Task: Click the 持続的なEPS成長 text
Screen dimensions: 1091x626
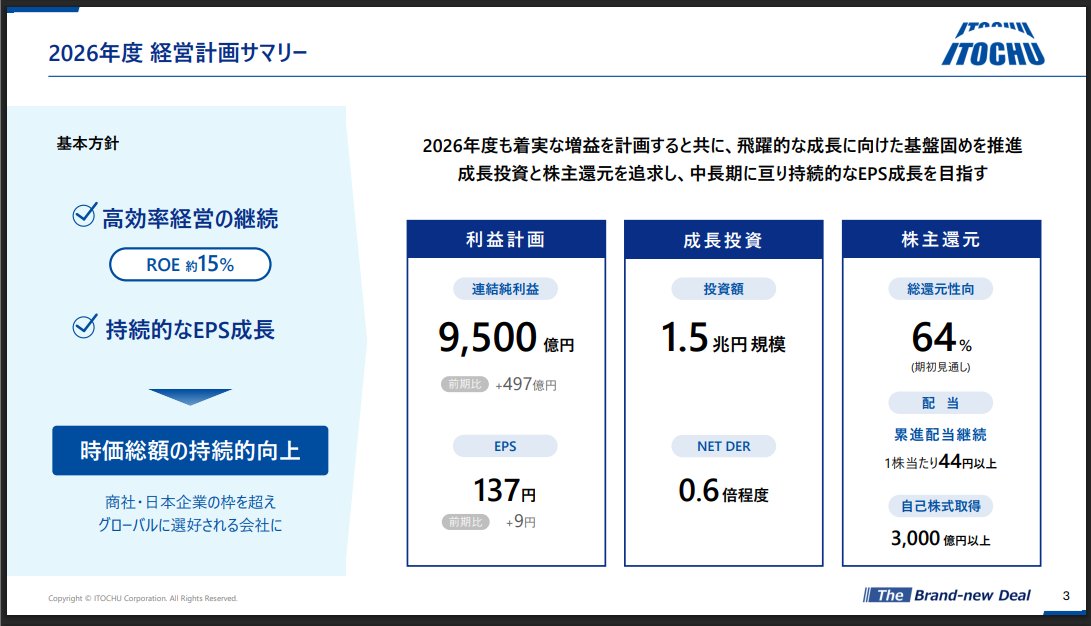Action: (190, 330)
